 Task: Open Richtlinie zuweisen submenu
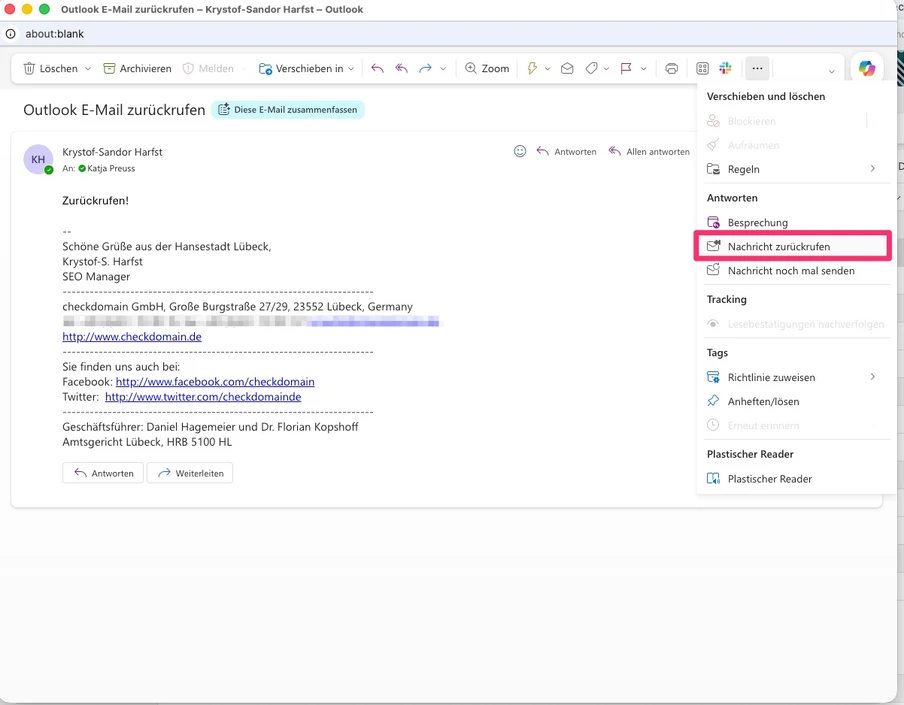pos(793,377)
